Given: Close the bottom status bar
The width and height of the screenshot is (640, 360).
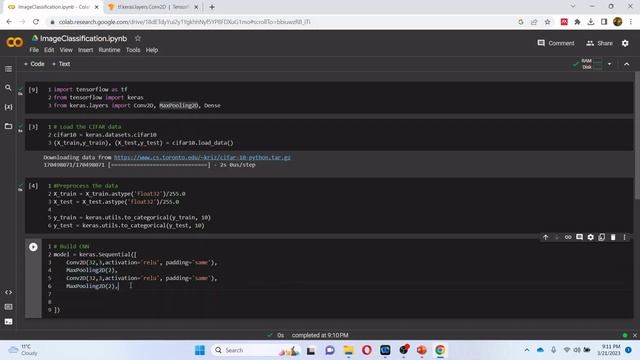Looking at the screenshot, I should click(635, 335).
